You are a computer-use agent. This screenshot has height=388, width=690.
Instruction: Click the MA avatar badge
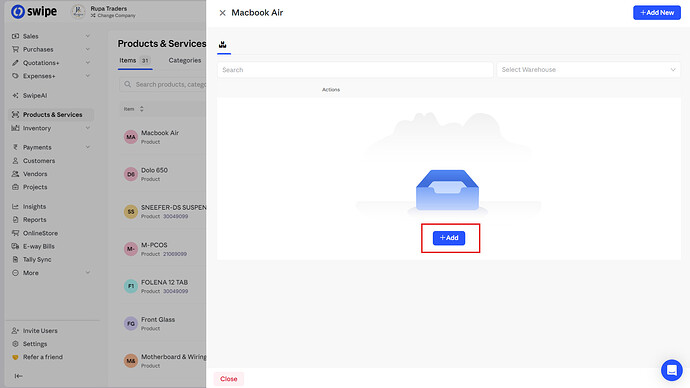(131, 137)
